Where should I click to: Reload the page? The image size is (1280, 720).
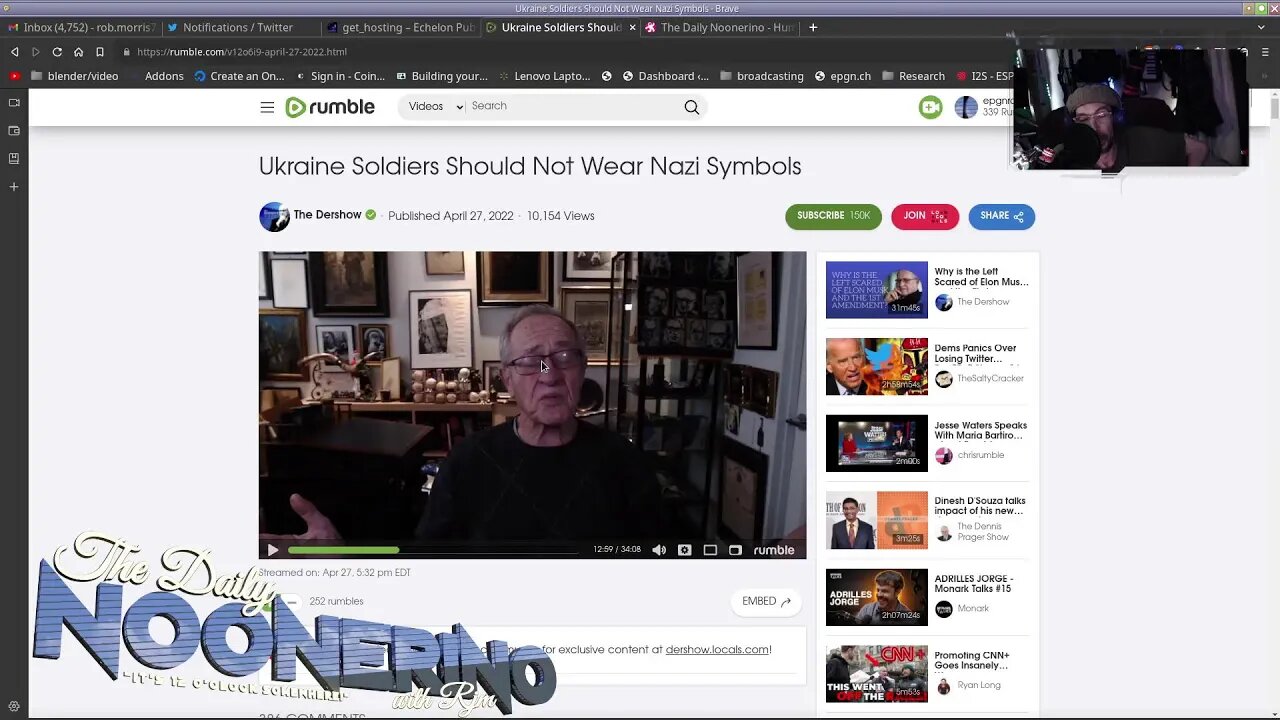click(x=57, y=52)
